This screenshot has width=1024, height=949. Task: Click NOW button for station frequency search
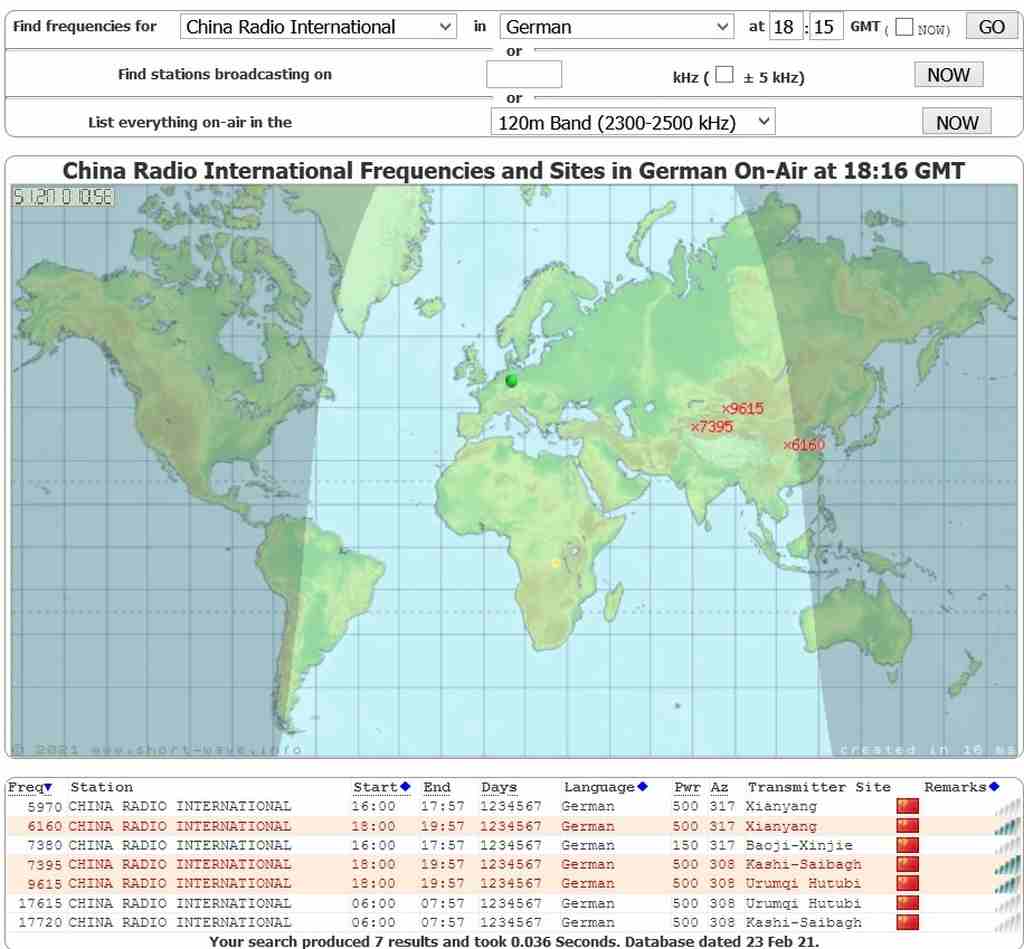[x=948, y=74]
